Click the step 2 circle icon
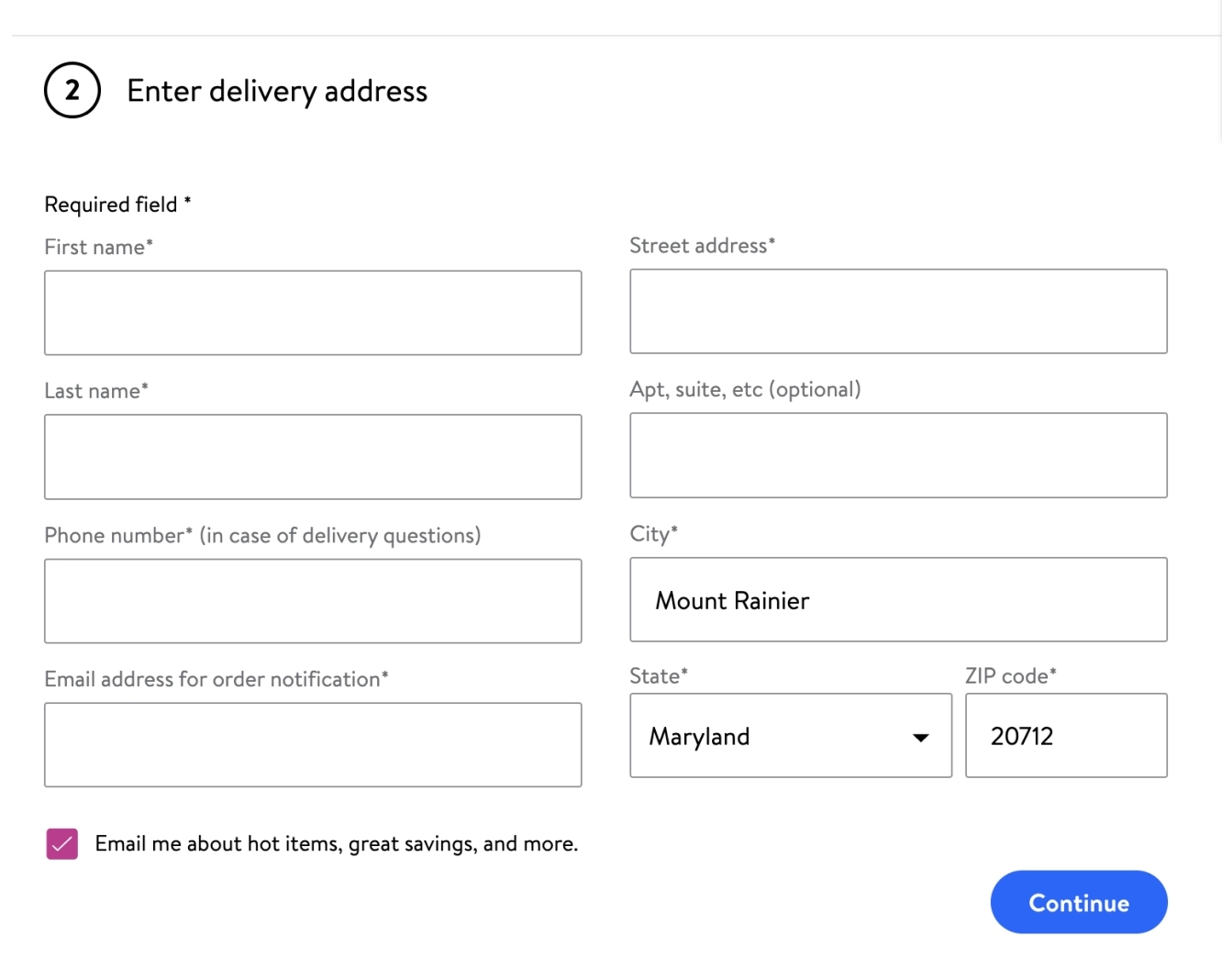1222x980 pixels. point(72,90)
